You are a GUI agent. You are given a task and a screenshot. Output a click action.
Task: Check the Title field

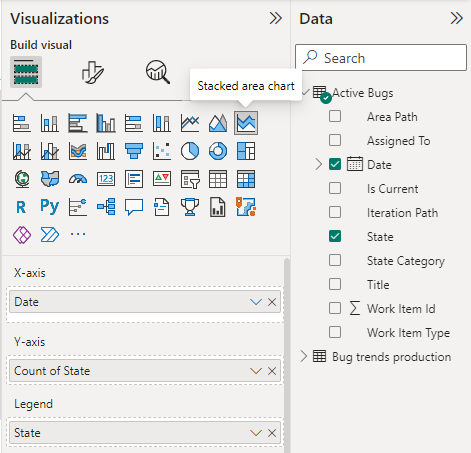click(x=335, y=284)
